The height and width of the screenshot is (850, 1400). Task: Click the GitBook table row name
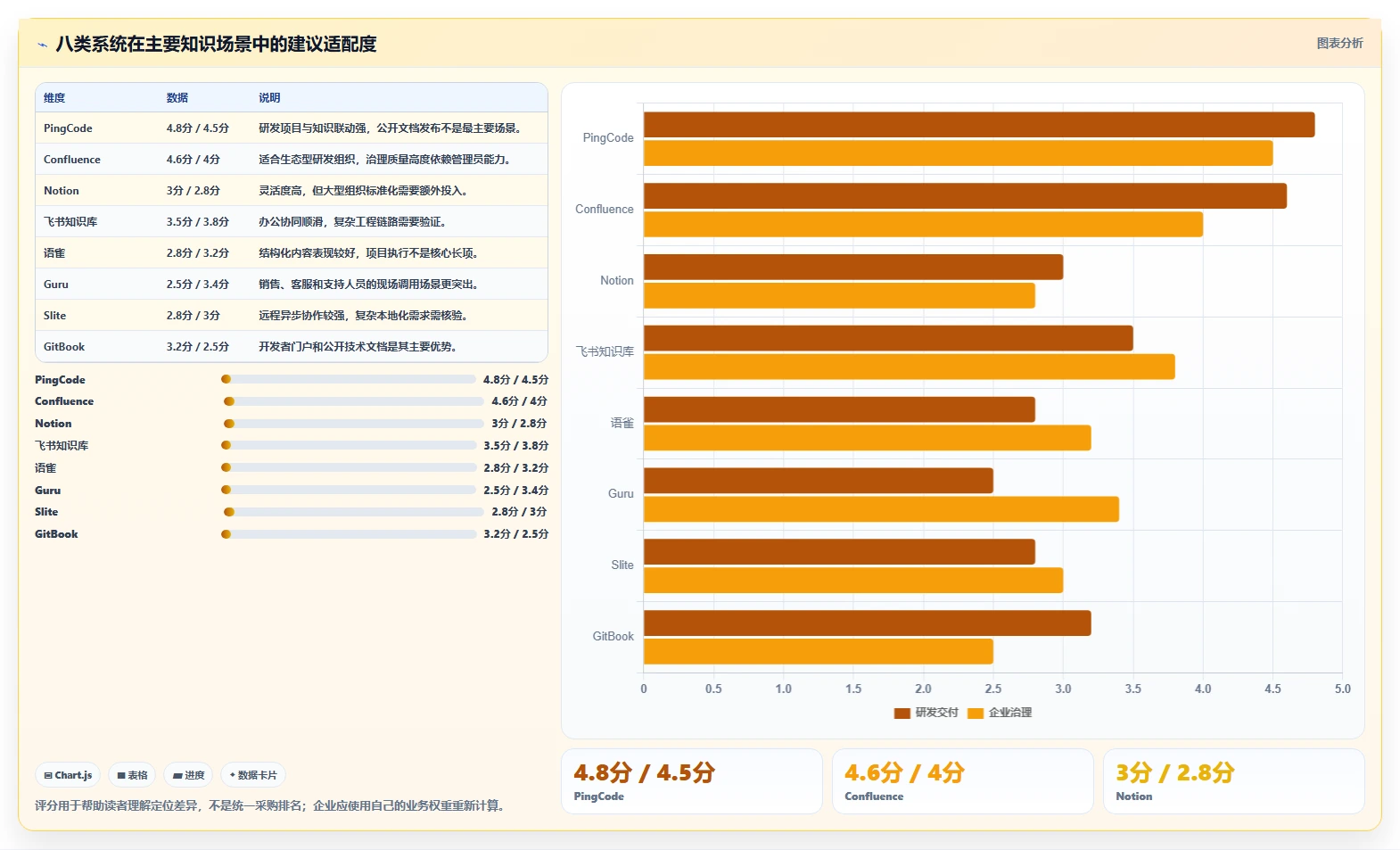click(64, 347)
